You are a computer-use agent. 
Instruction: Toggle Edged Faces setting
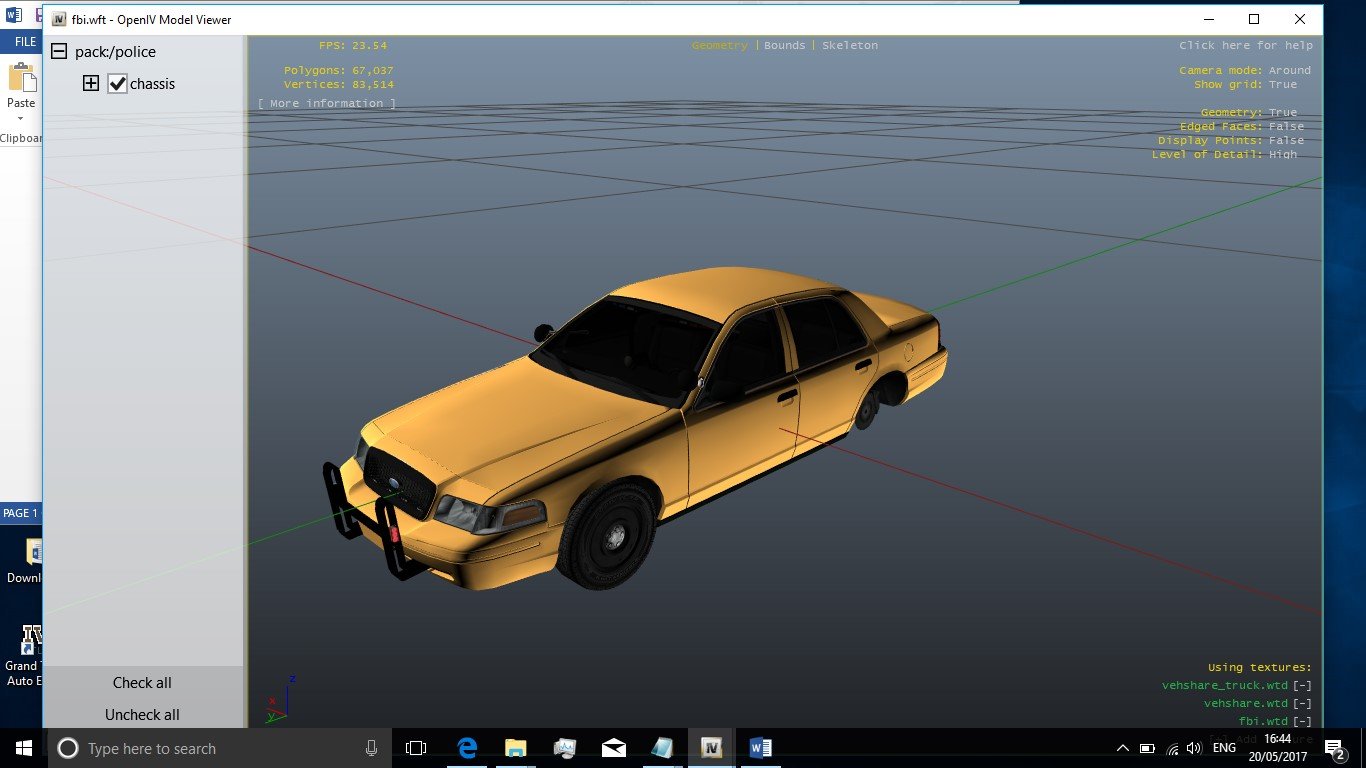pos(1286,127)
